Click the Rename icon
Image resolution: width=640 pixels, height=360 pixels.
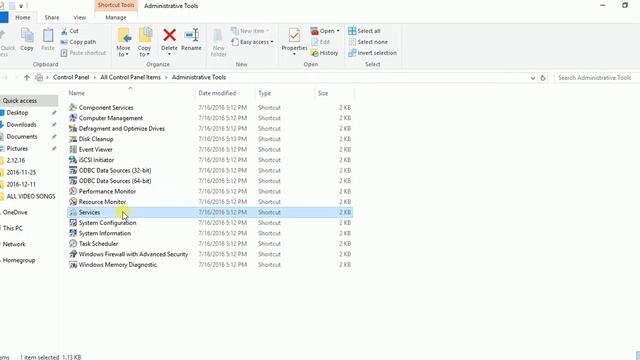tap(191, 35)
